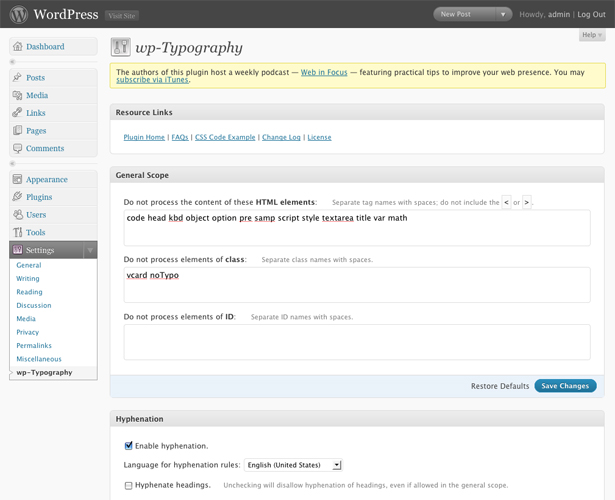Click the subscribe via iTunes link
The height and width of the screenshot is (500, 615).
152,80
